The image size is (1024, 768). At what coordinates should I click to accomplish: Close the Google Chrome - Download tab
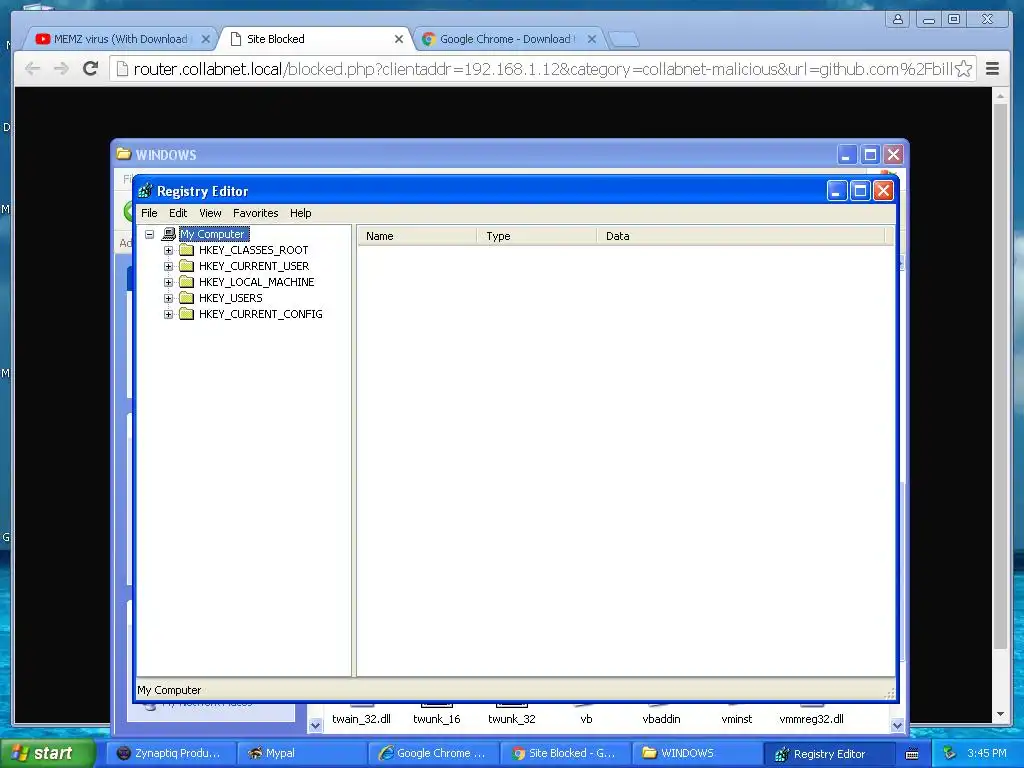[592, 39]
